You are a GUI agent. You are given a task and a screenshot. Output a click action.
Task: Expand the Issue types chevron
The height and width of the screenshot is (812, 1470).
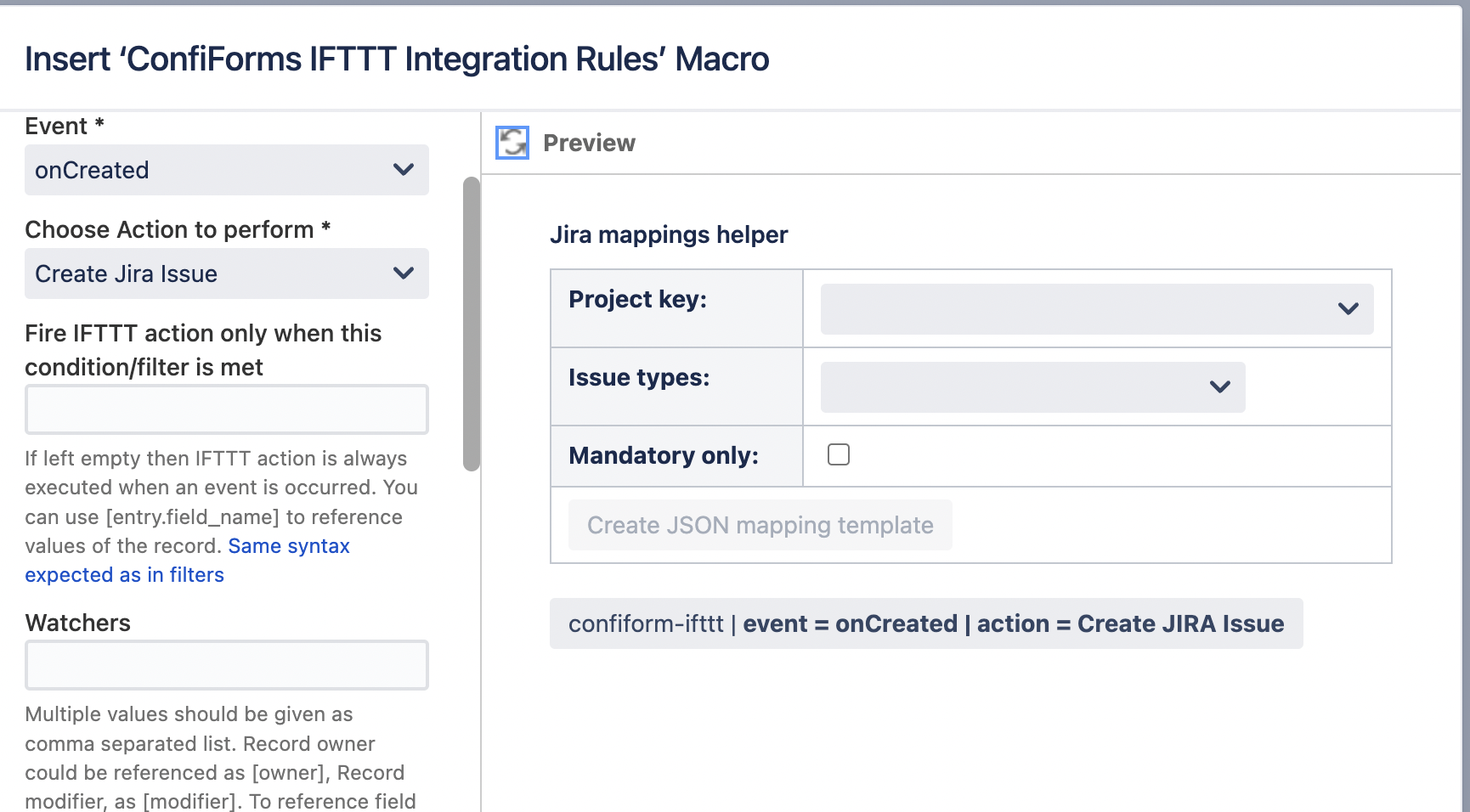[1219, 386]
